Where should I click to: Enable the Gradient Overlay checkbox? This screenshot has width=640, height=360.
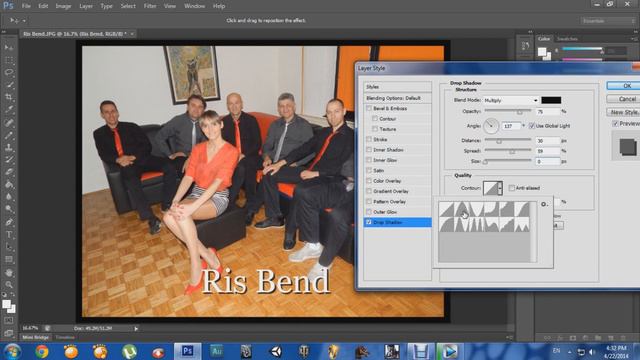pos(369,191)
